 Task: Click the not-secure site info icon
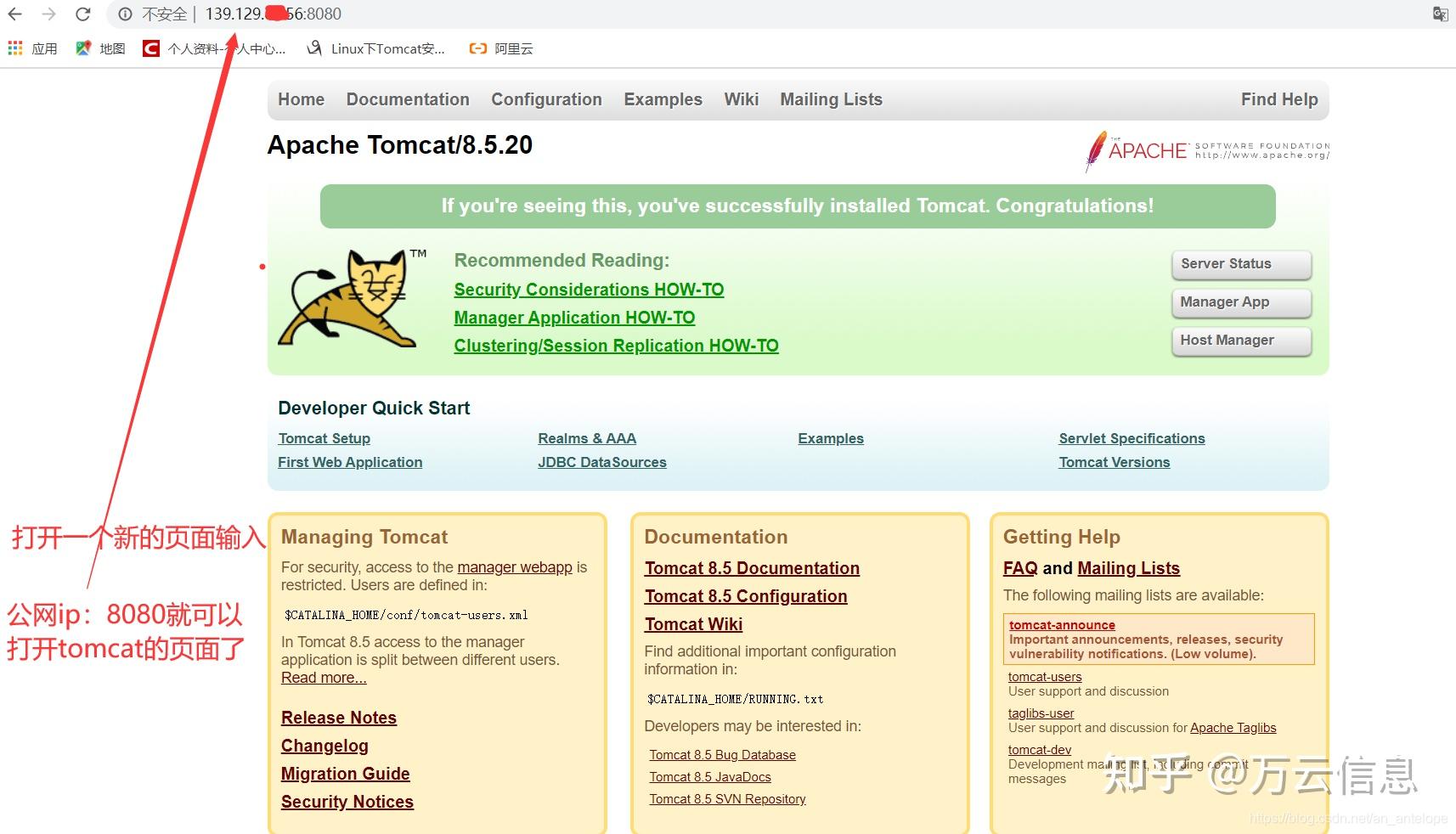(126, 14)
